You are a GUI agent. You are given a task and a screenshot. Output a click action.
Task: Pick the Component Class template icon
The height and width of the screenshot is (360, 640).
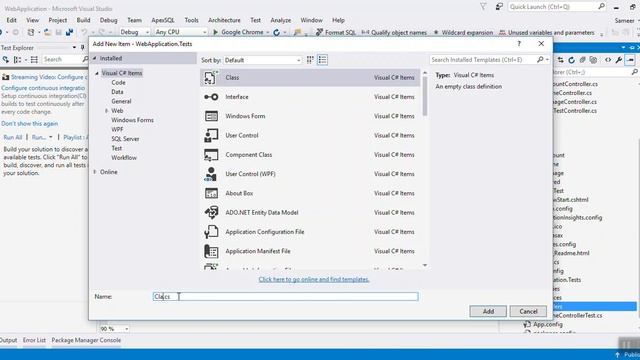[211, 155]
